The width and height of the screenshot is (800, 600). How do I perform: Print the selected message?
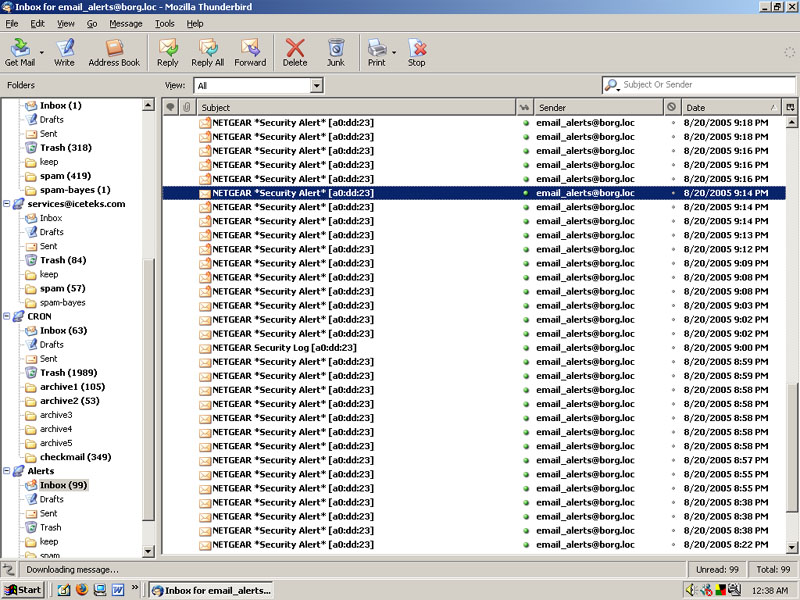tap(377, 52)
